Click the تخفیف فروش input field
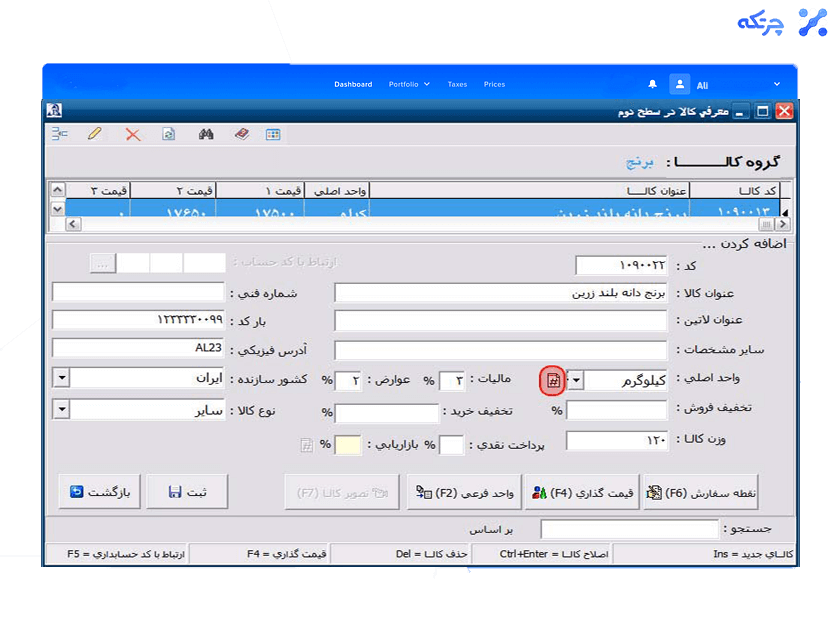 [x=617, y=410]
